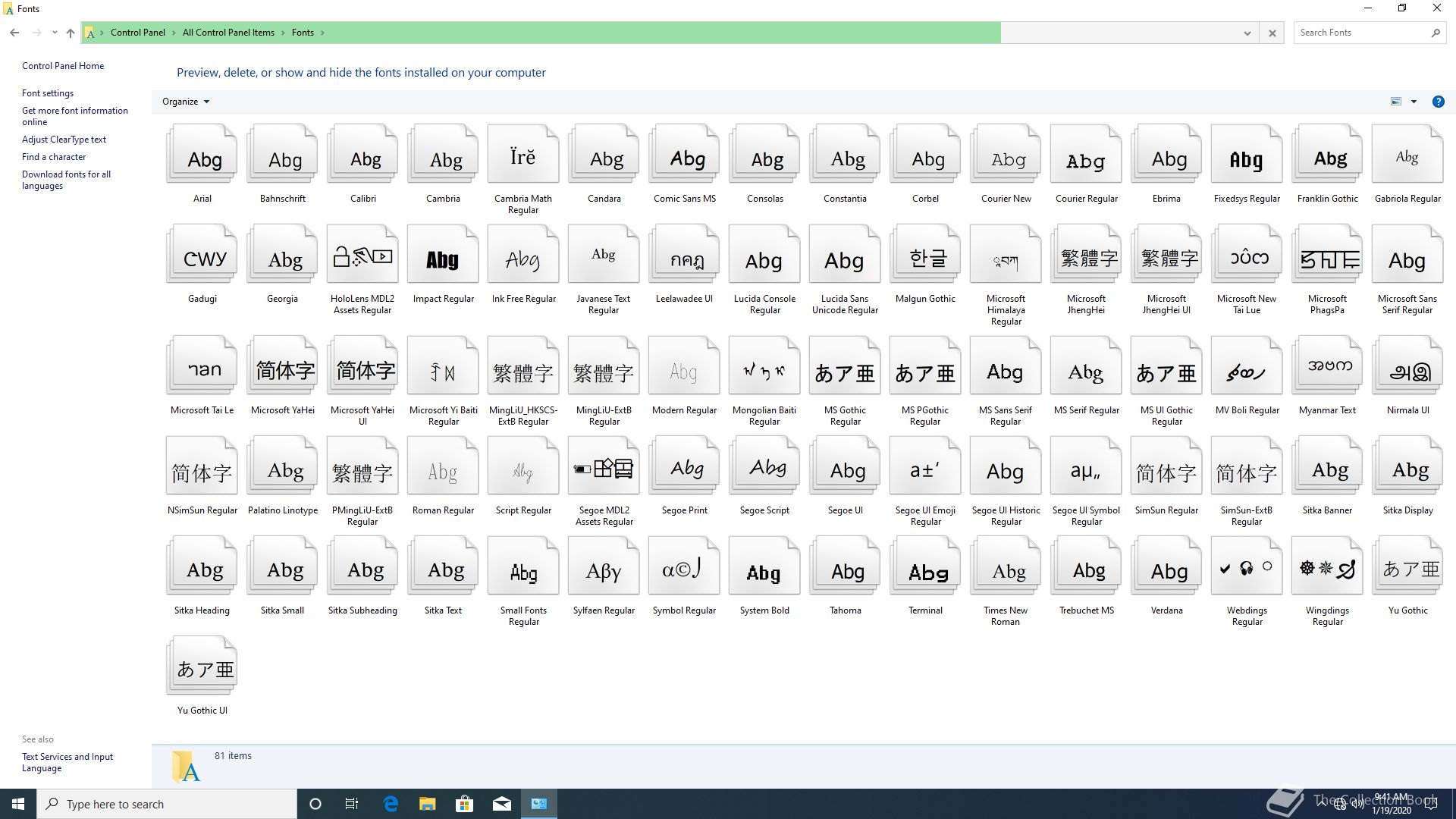This screenshot has height=819, width=1456.
Task: Click the Search Fonts input field
Action: (1361, 33)
